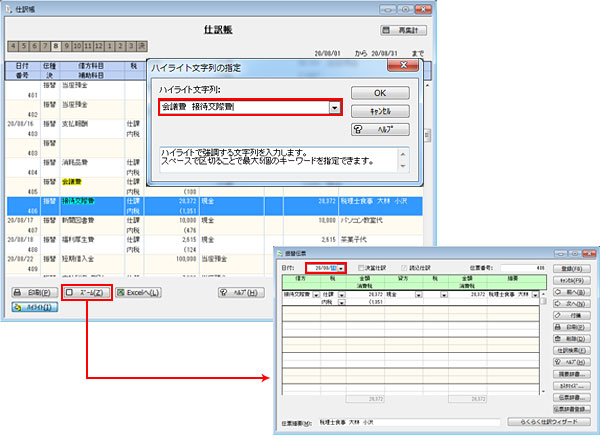
Task: Select the highlighted 会議費 entry row 405
Action: [x=214, y=187]
